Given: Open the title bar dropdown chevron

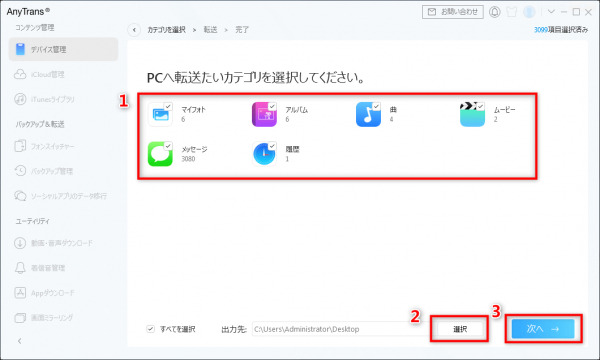Looking at the screenshot, I should (x=551, y=11).
